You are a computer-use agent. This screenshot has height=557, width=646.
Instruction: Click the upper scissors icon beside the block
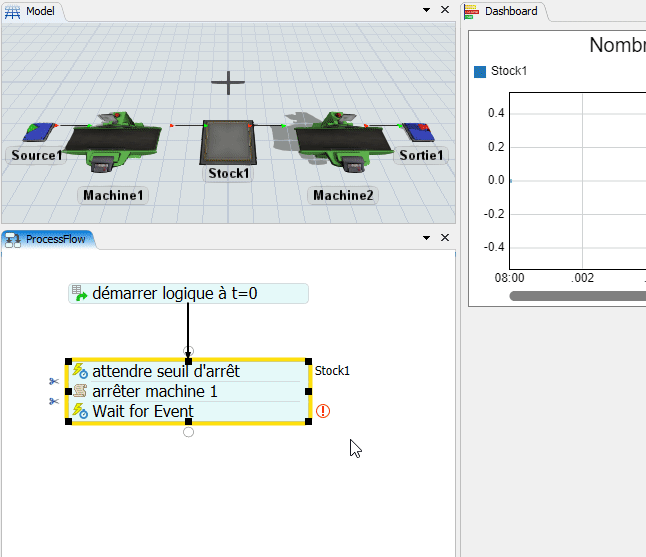[54, 381]
